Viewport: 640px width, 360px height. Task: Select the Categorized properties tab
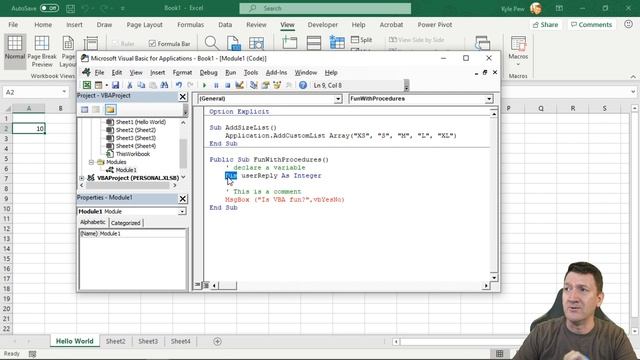(125, 223)
